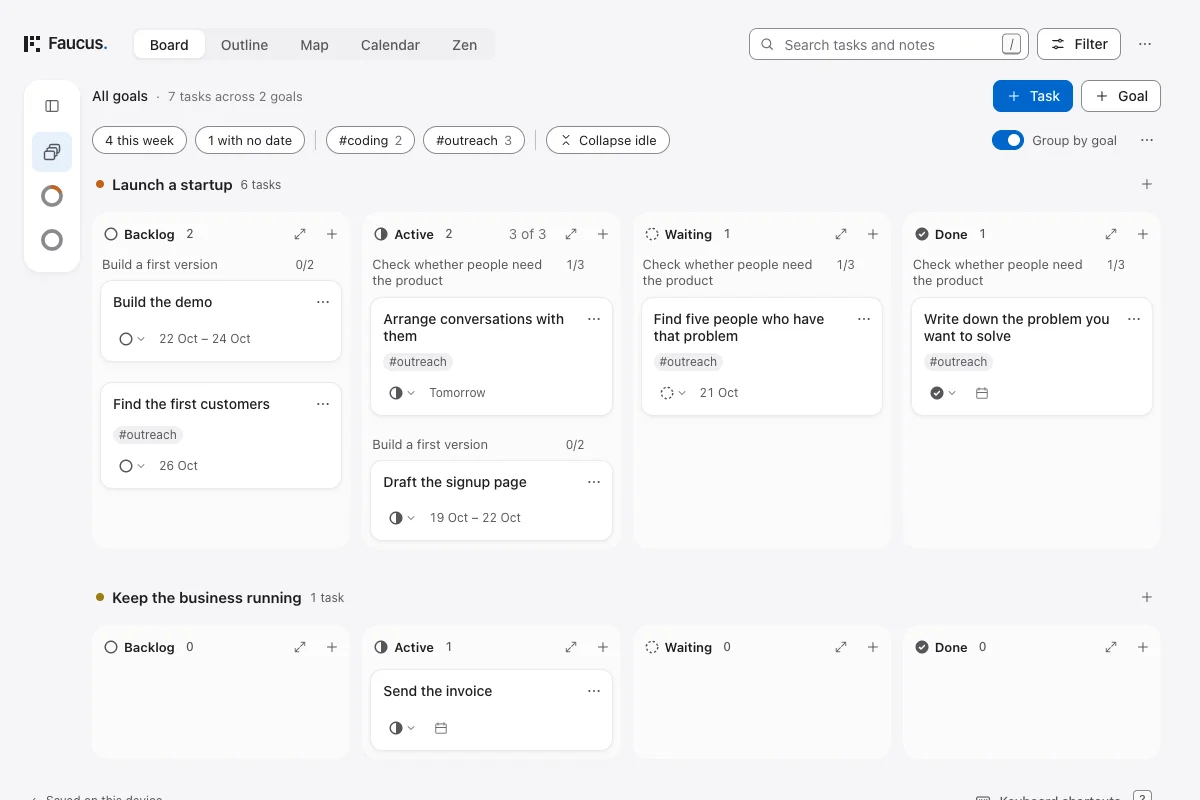Click the Goal button
Screen dimensions: 1200x800
pyautogui.click(x=1121, y=96)
